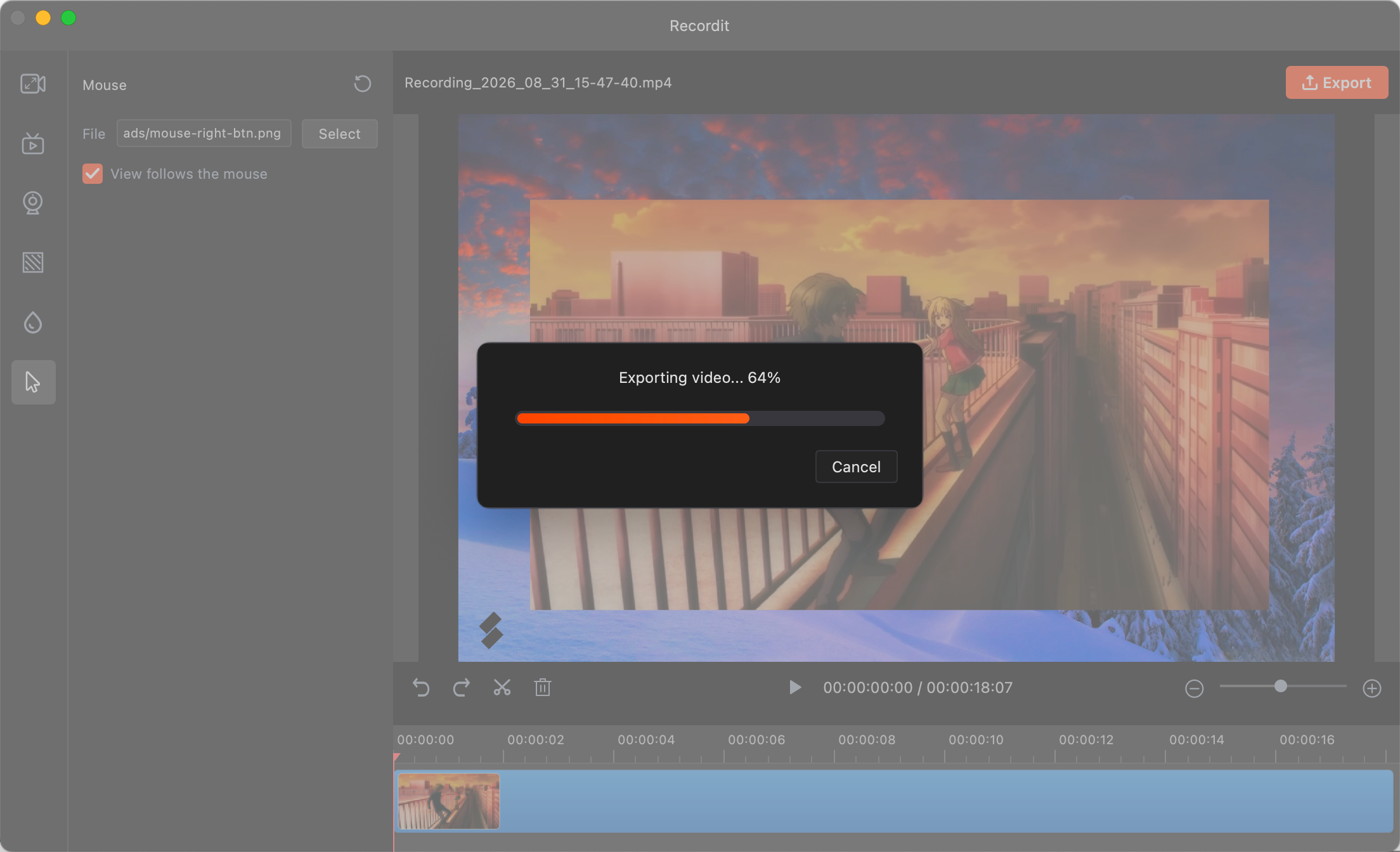Open the webcam settings sidebar icon
This screenshot has height=852, width=1400.
coord(33,203)
